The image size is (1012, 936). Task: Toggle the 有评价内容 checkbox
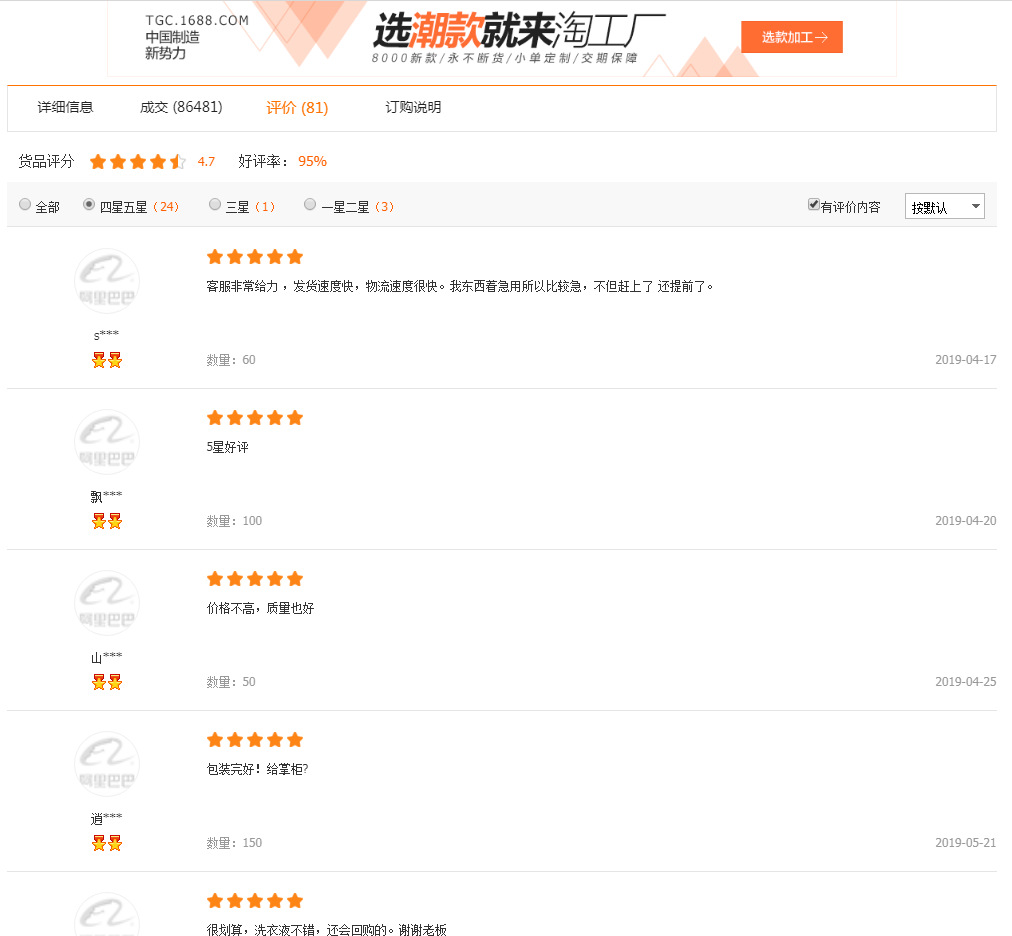(814, 205)
